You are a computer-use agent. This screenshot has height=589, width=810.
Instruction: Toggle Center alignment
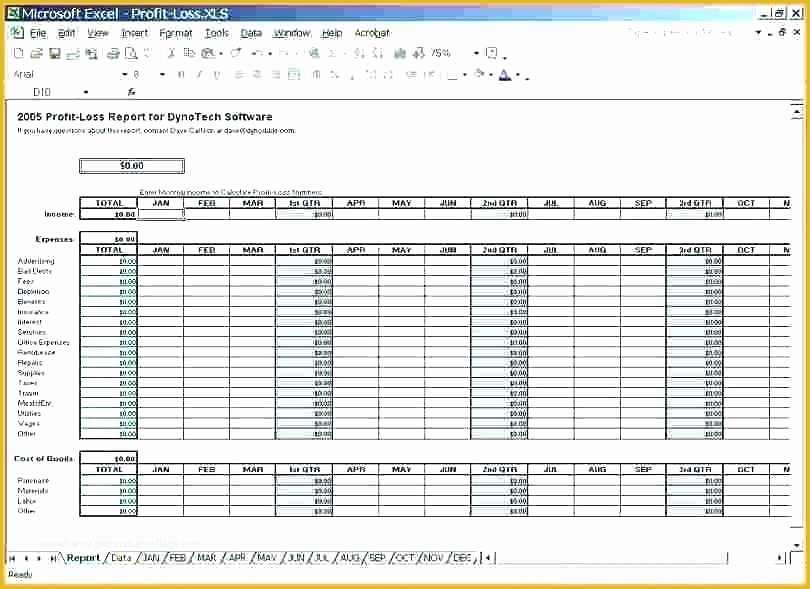(257, 75)
